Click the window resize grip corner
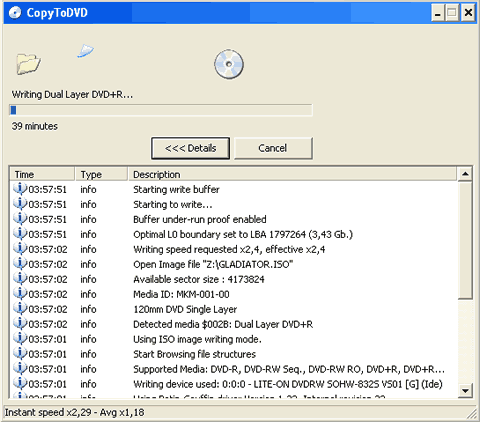The height and width of the screenshot is (422, 480). coord(472,414)
